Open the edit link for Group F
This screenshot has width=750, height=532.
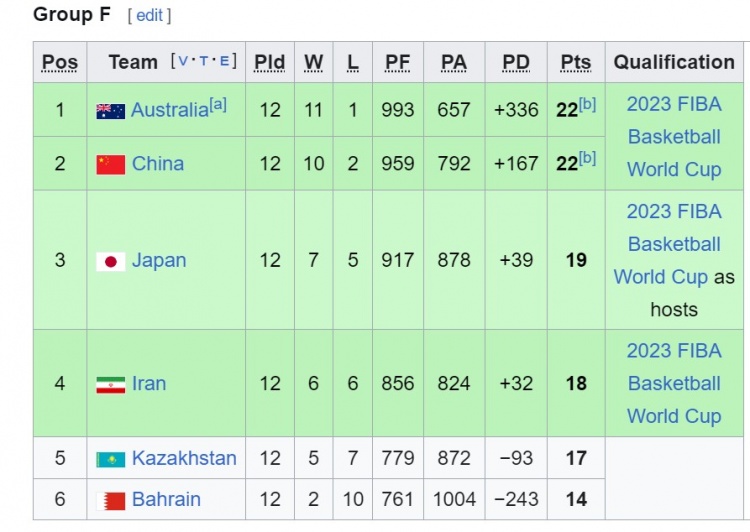click(149, 16)
